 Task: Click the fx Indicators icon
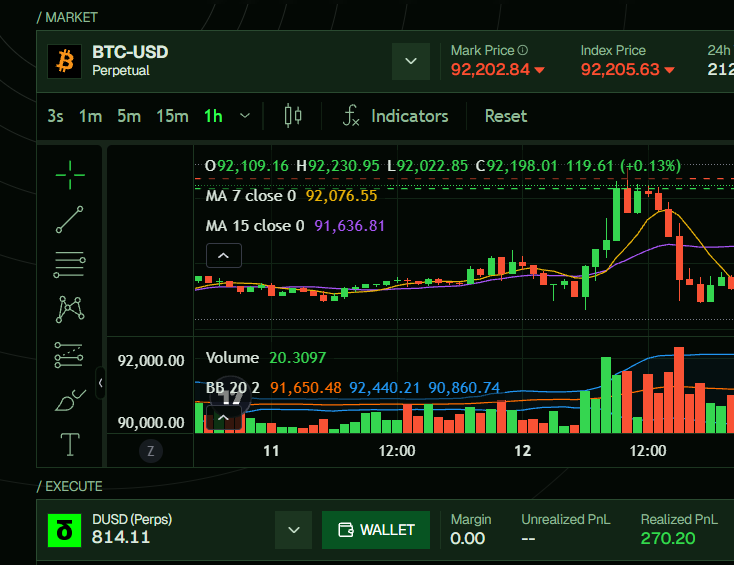(x=351, y=116)
